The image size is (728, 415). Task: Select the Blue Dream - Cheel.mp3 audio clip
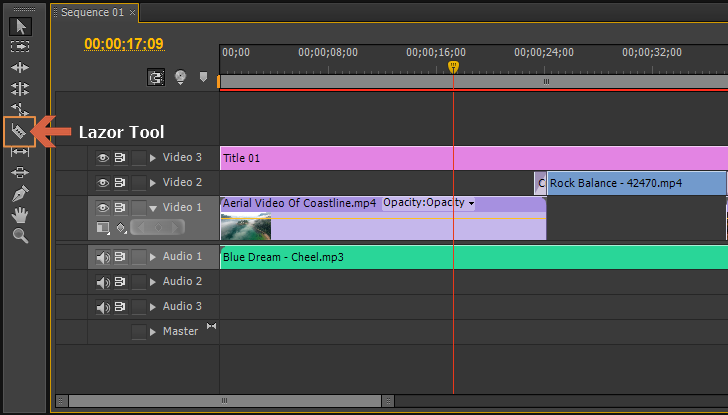[x=474, y=257]
